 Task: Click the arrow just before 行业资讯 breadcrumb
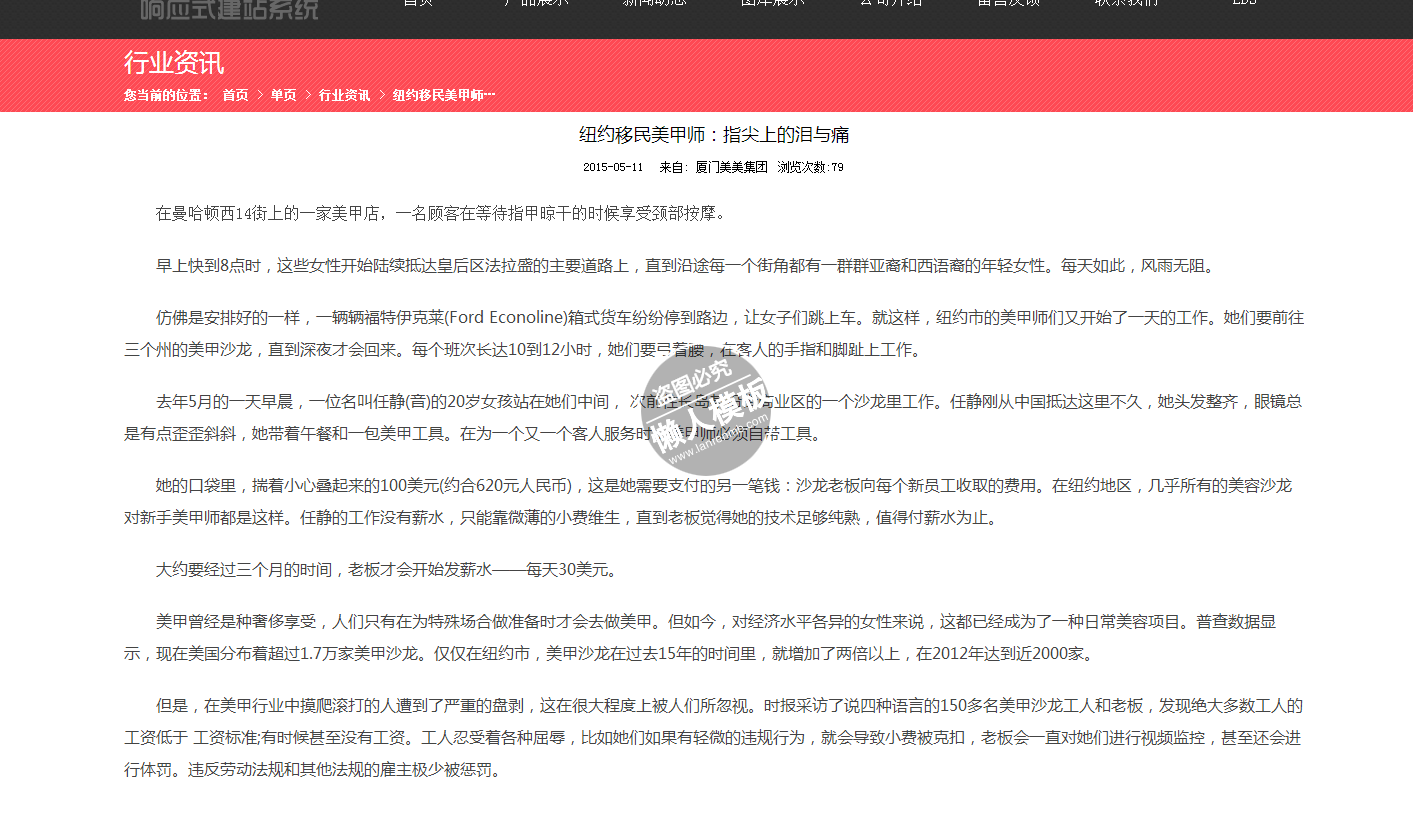pos(308,95)
